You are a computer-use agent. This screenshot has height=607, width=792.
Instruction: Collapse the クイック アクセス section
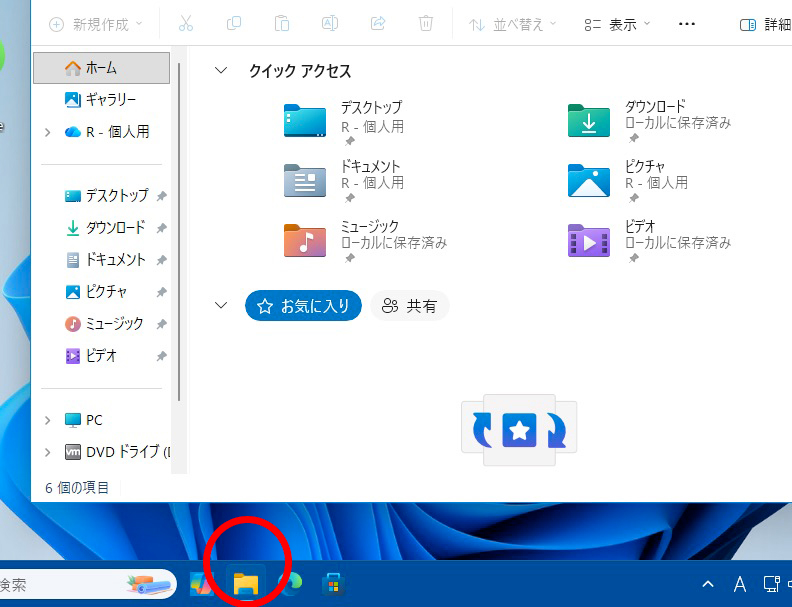(221, 71)
